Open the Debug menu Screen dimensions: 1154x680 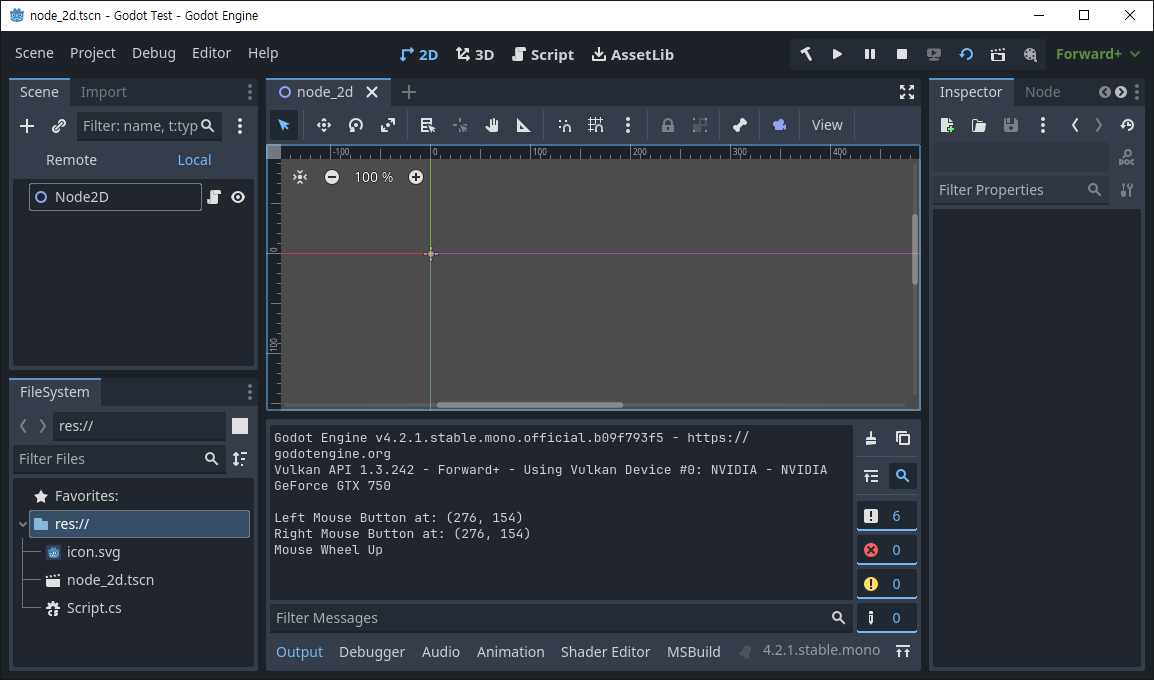[154, 53]
